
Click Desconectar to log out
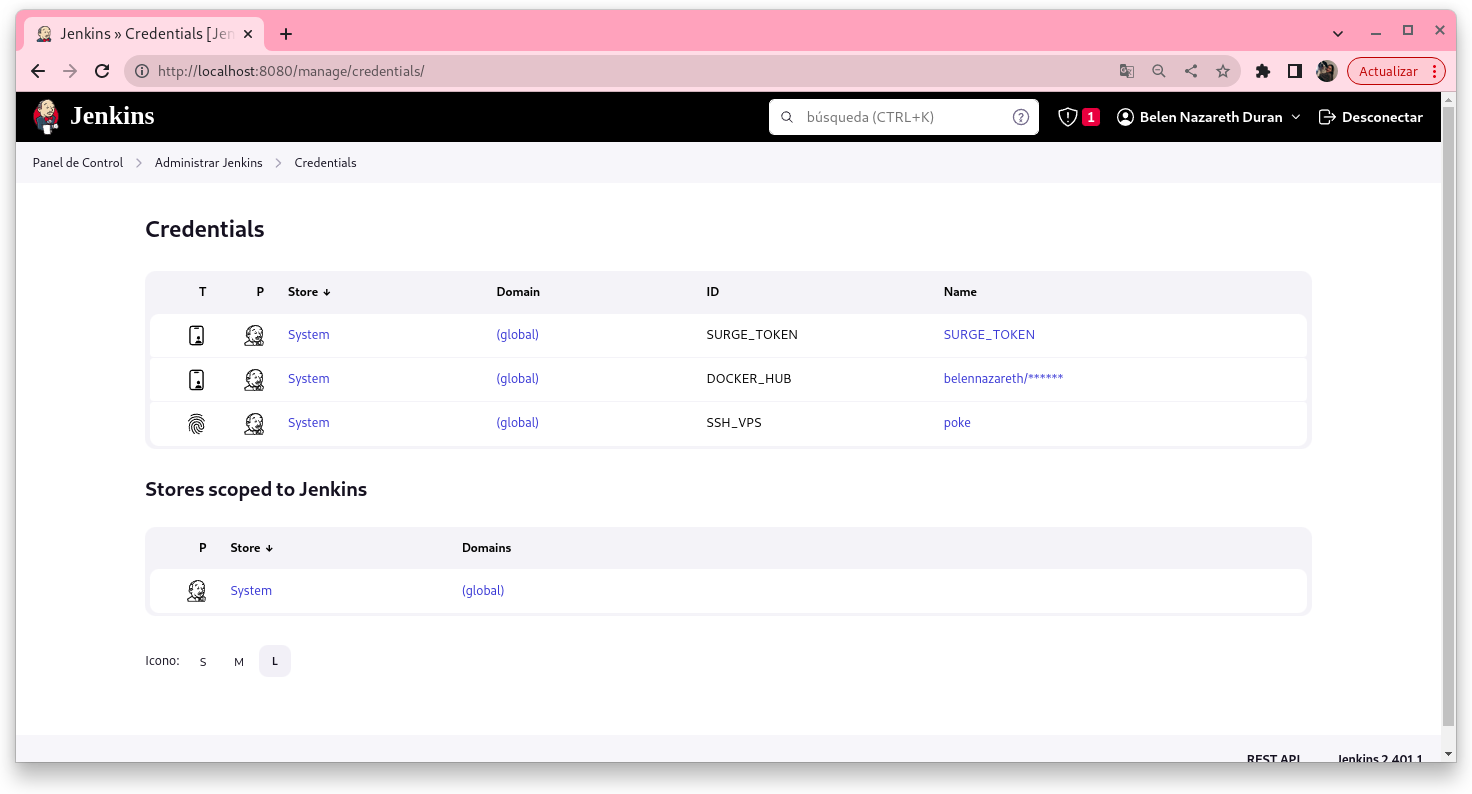click(1371, 117)
